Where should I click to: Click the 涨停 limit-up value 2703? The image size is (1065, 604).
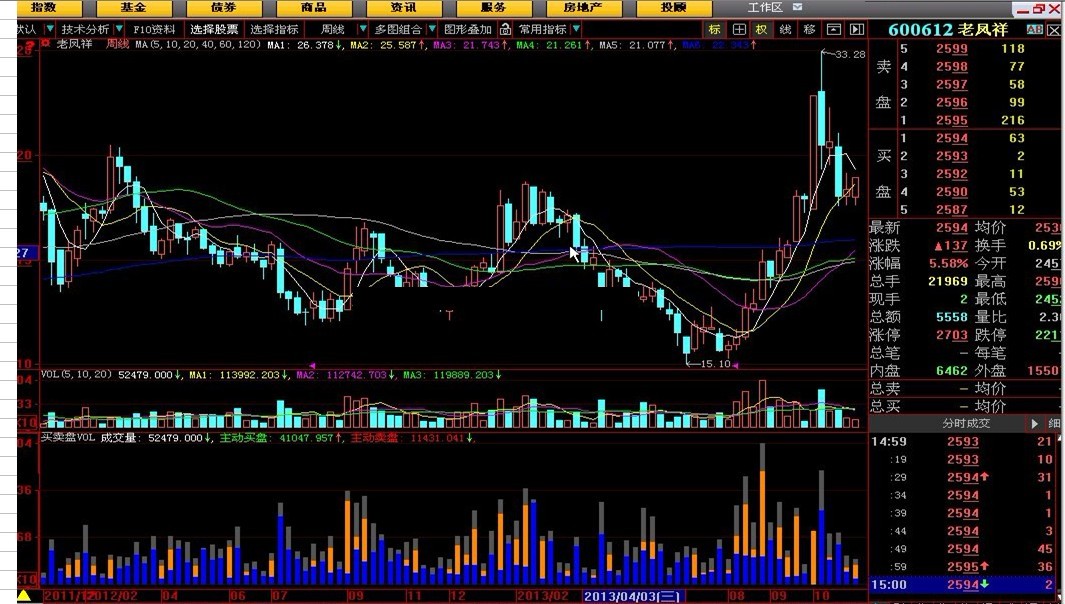(x=952, y=334)
